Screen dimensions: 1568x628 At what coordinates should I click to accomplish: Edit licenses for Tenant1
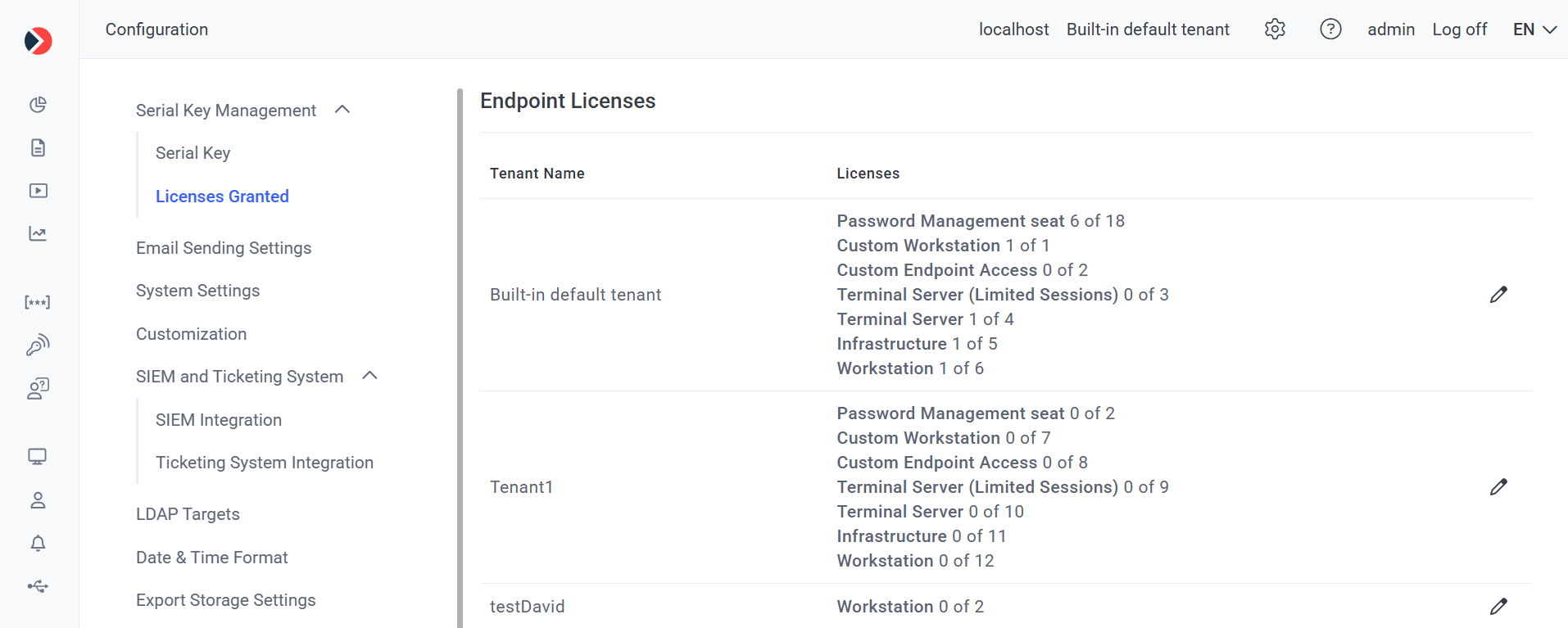click(1498, 487)
